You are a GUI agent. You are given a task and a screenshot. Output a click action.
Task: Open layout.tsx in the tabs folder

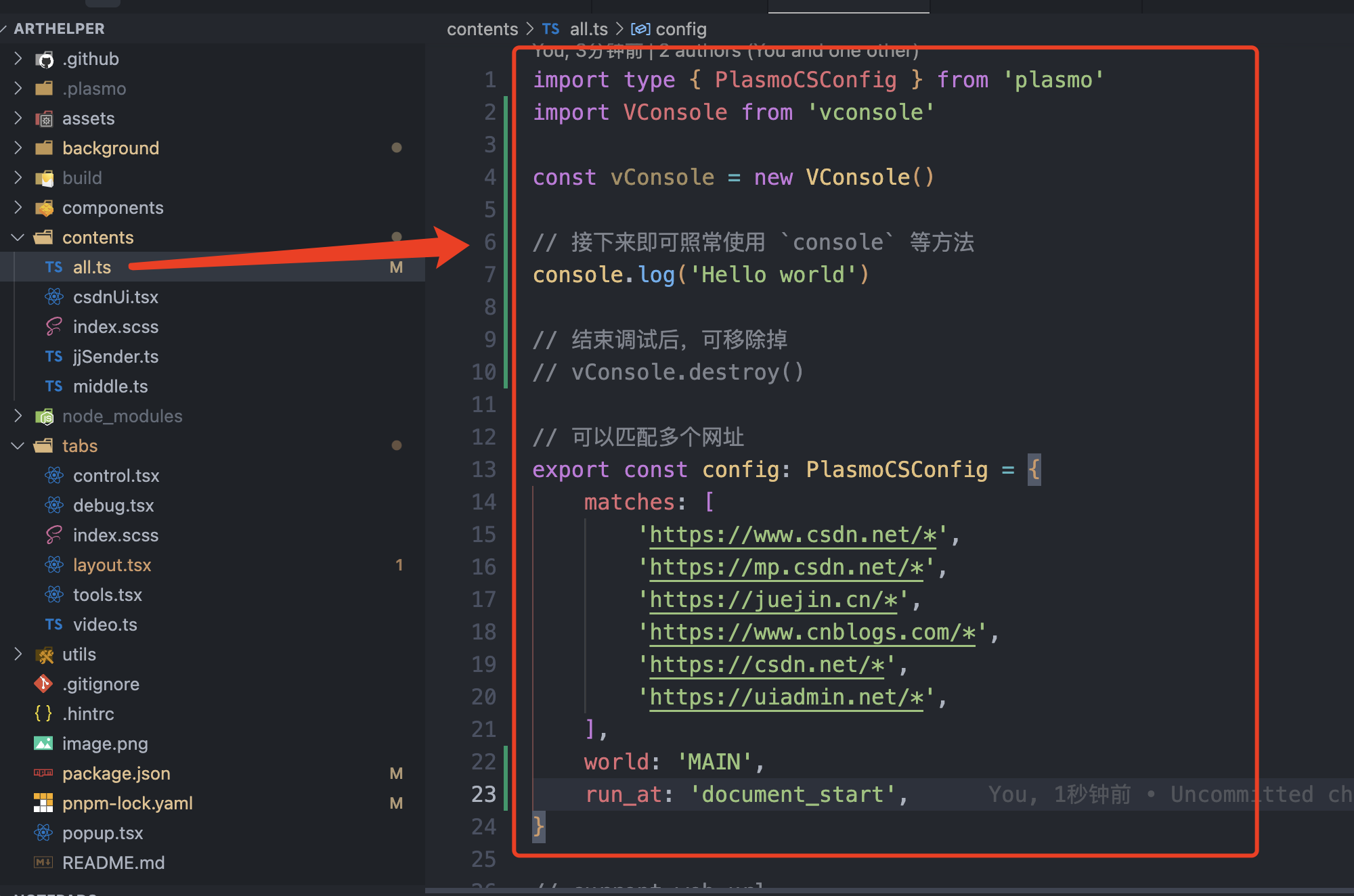click(112, 565)
